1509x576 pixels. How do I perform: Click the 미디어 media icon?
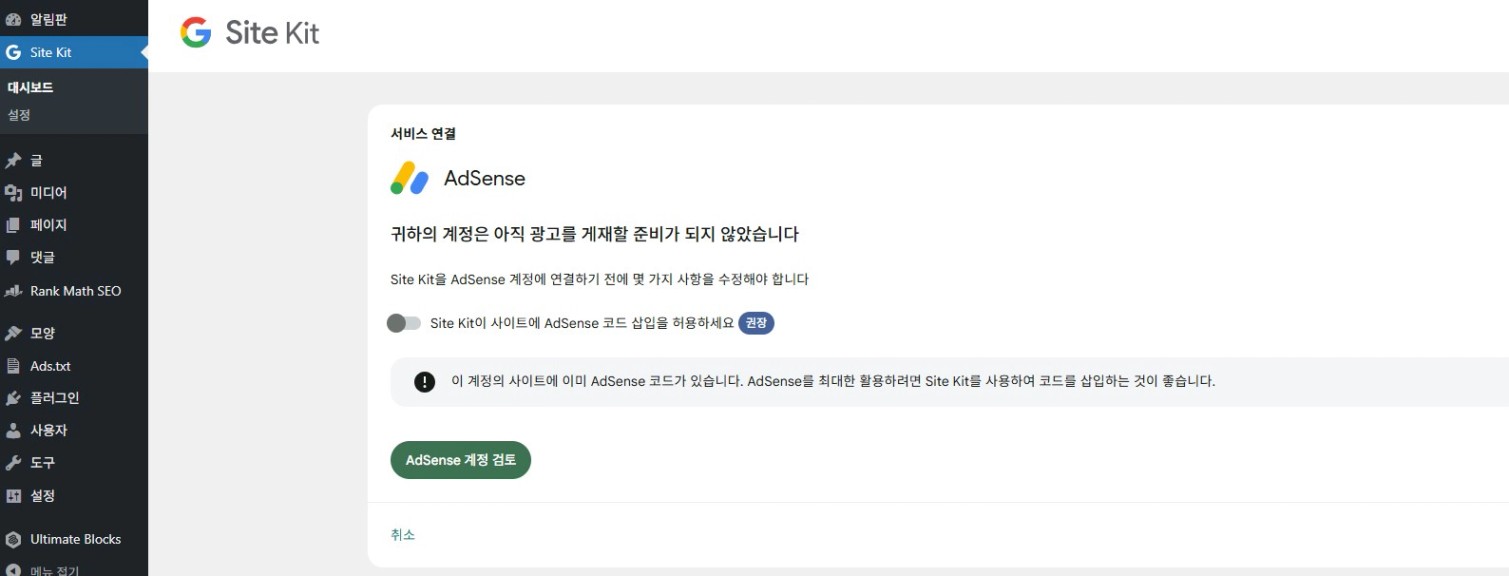coord(13,193)
